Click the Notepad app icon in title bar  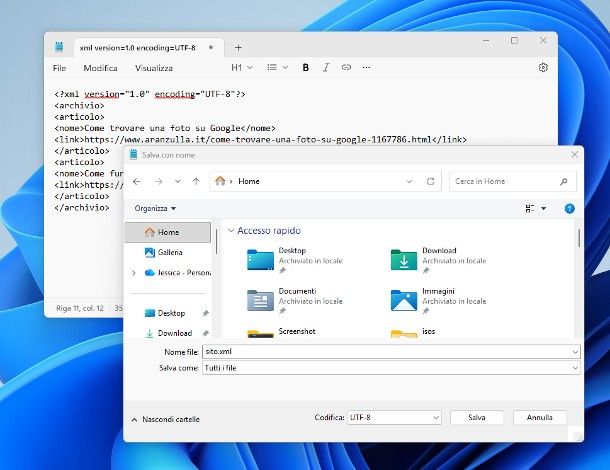pyautogui.click(x=59, y=47)
